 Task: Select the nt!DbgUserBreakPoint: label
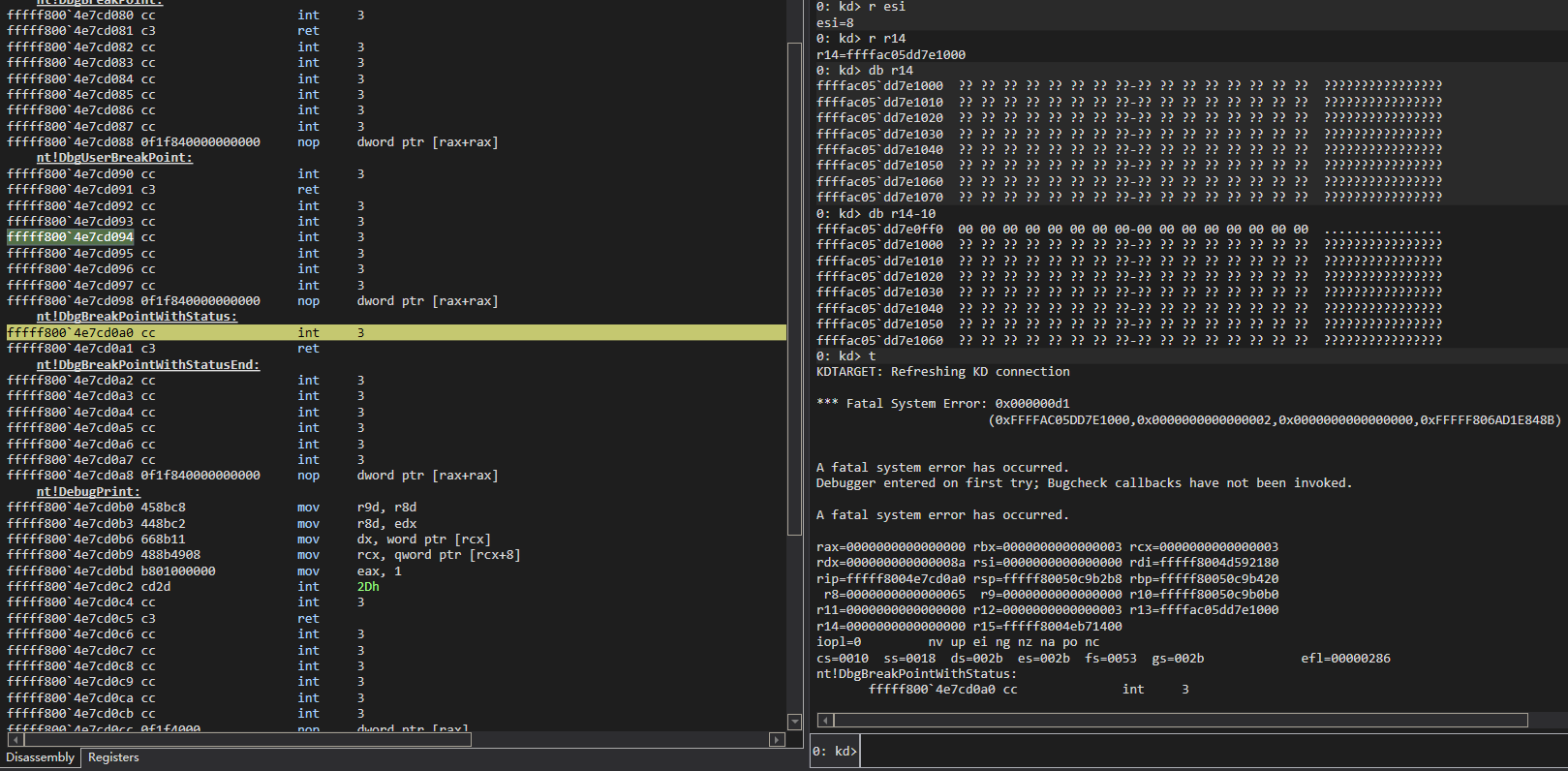114,158
